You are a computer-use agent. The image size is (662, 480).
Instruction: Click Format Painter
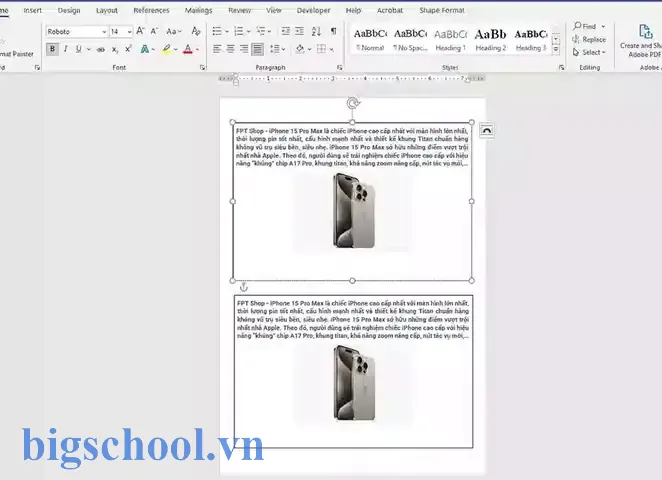[x=17, y=54]
